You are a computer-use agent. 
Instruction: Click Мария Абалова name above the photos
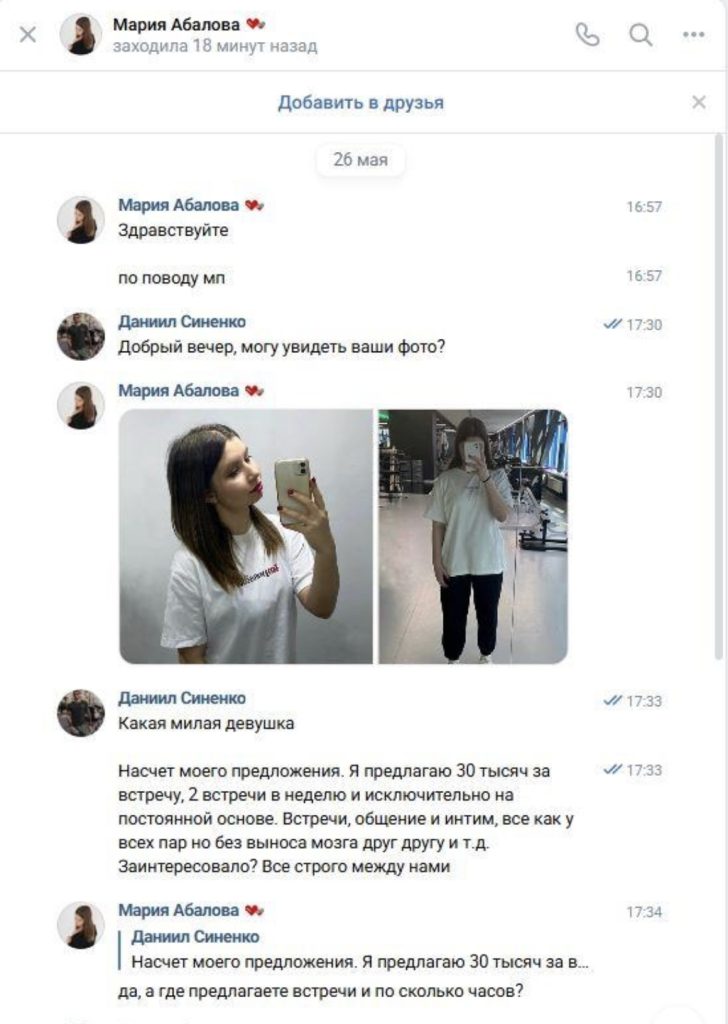tap(178, 391)
